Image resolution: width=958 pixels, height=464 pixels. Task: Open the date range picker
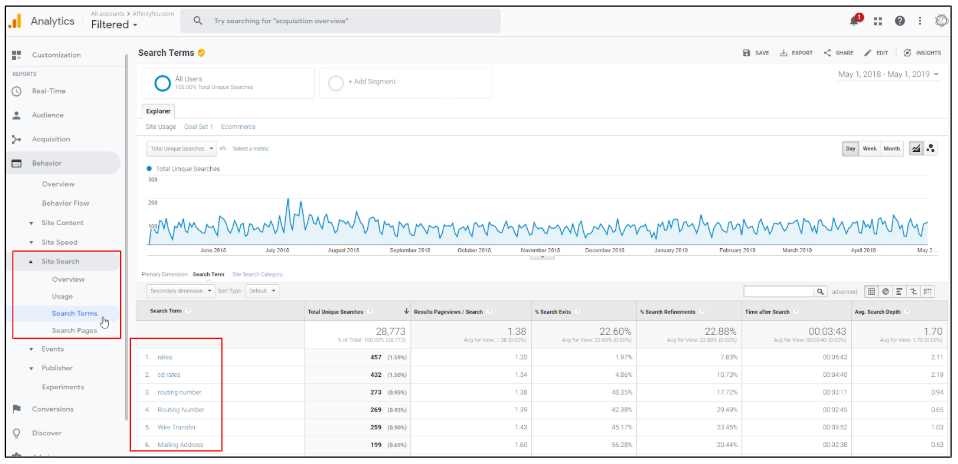point(888,75)
